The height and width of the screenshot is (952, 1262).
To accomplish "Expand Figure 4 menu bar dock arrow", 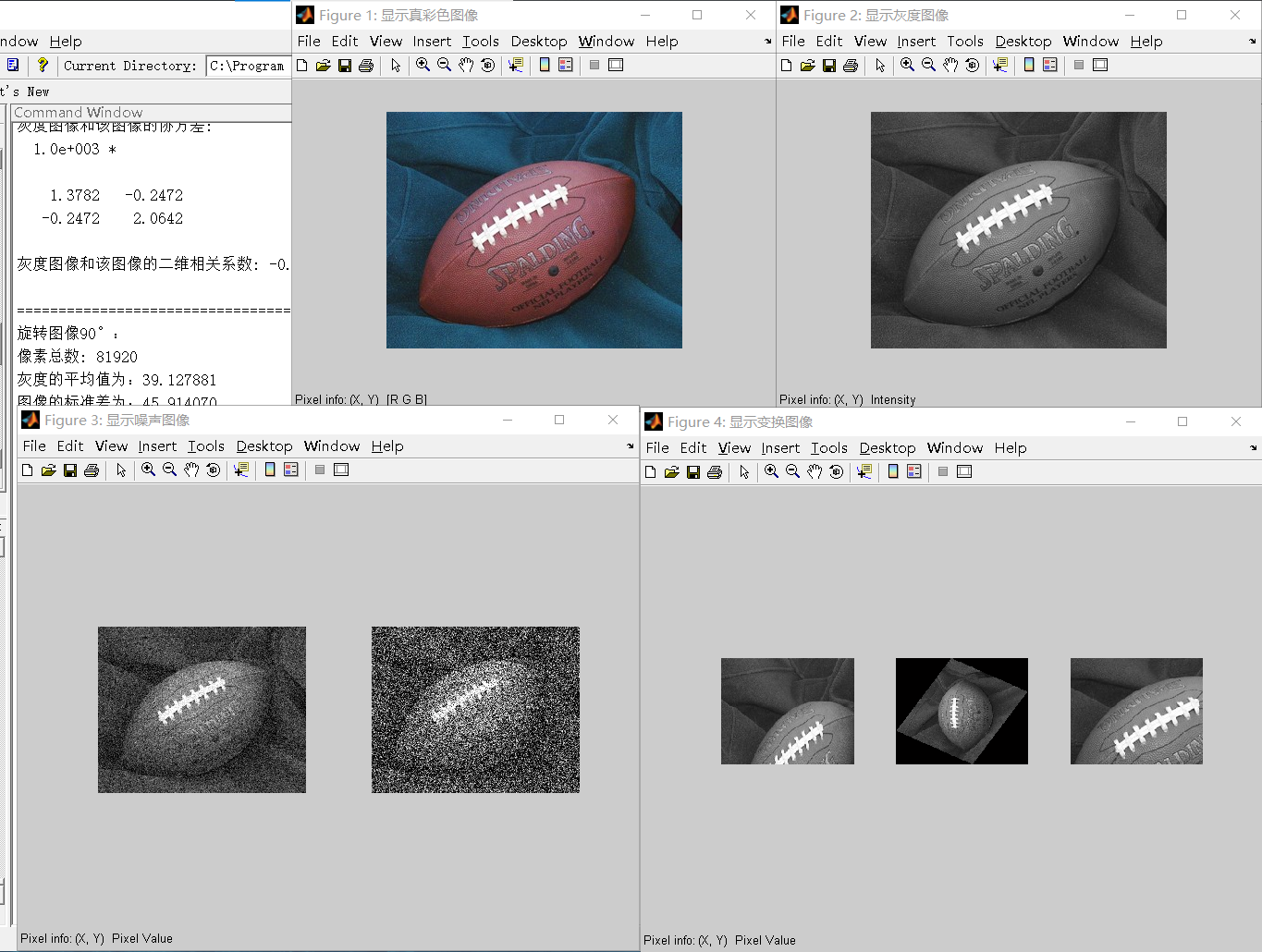I will (x=1253, y=448).
